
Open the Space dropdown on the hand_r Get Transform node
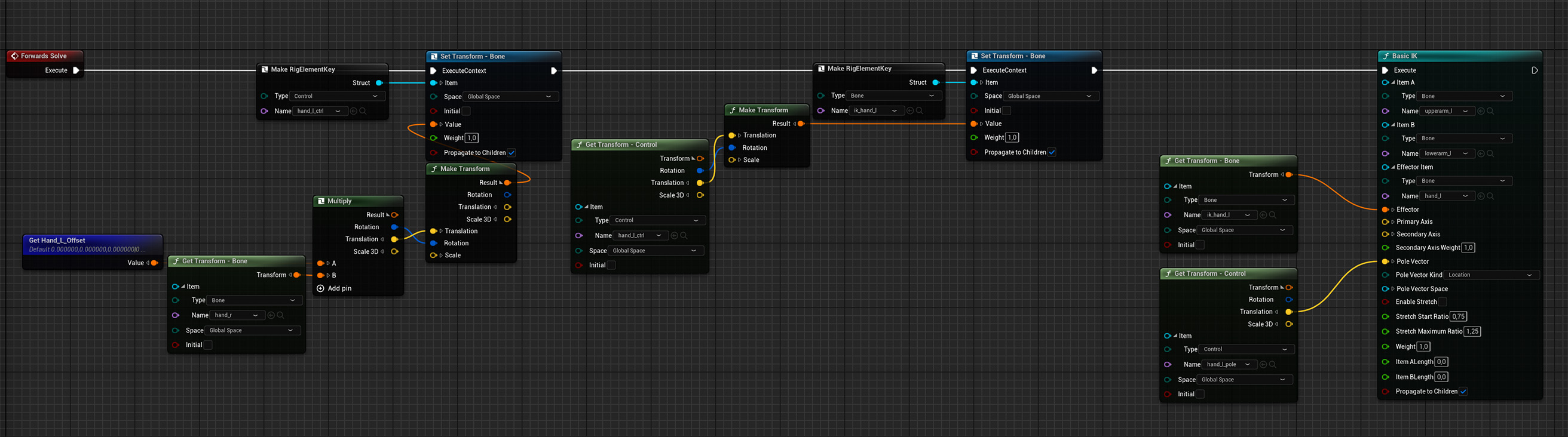tap(253, 331)
